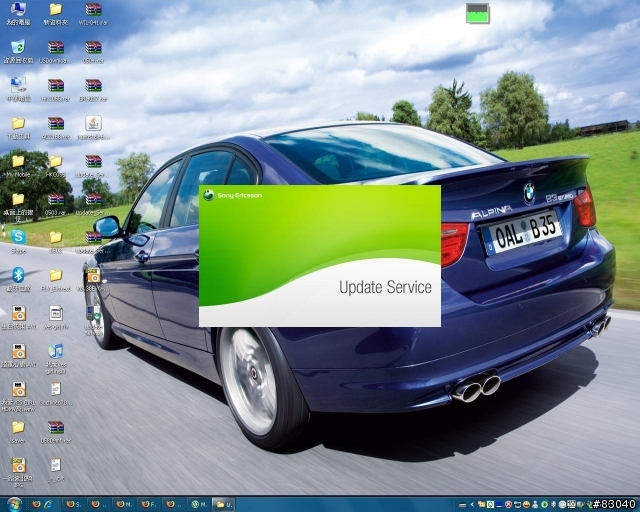Open the 桌面上的捷徑 folder
This screenshot has width=640, height=512.
18,205
